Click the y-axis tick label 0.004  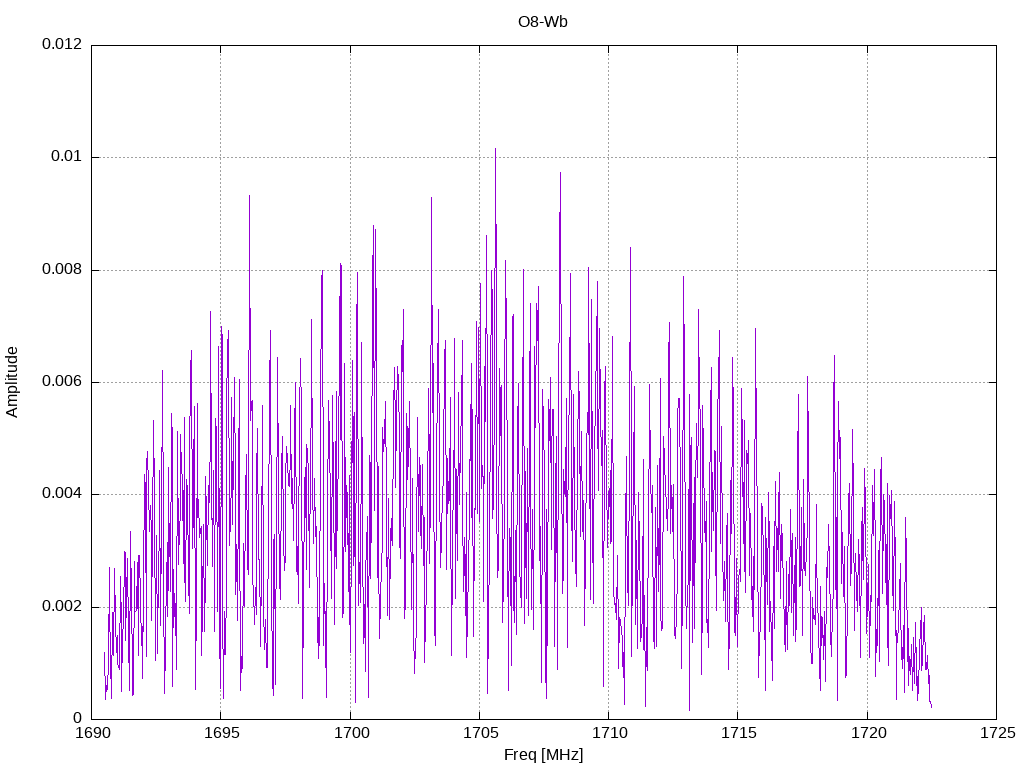click(62, 493)
